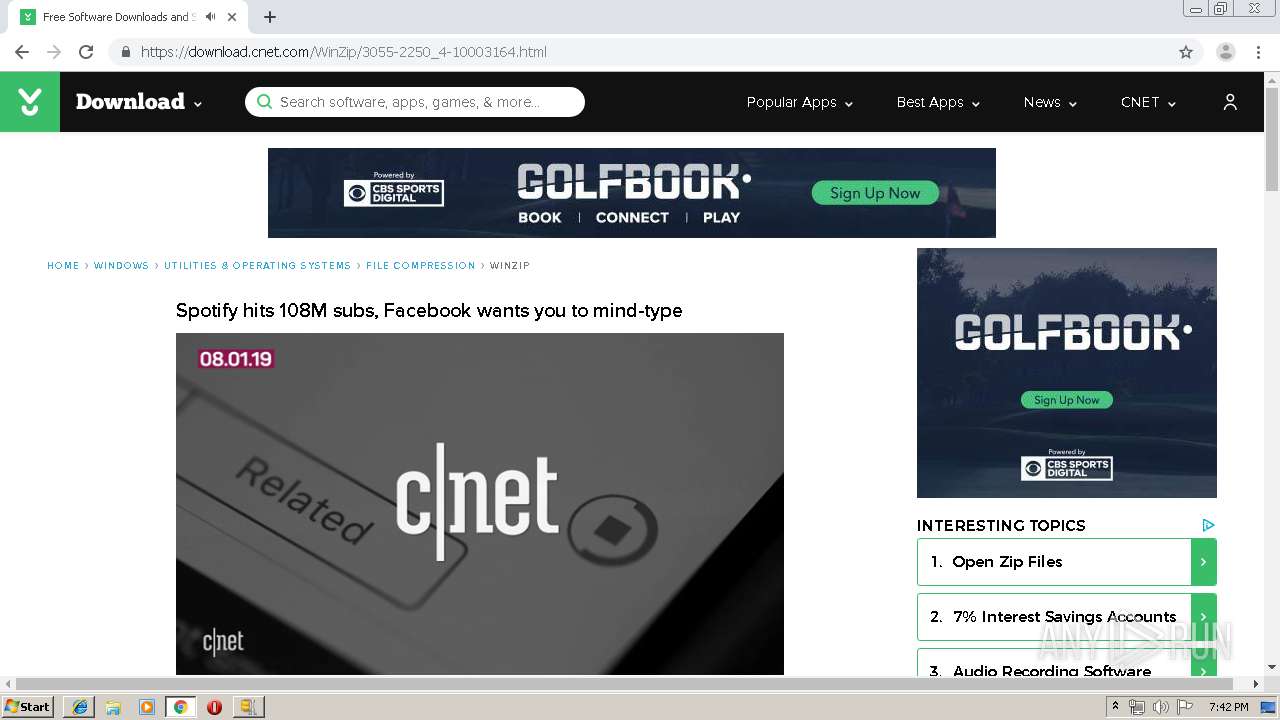1280x720 pixels.
Task: Reload the page with refresh icon
Action: tap(86, 52)
